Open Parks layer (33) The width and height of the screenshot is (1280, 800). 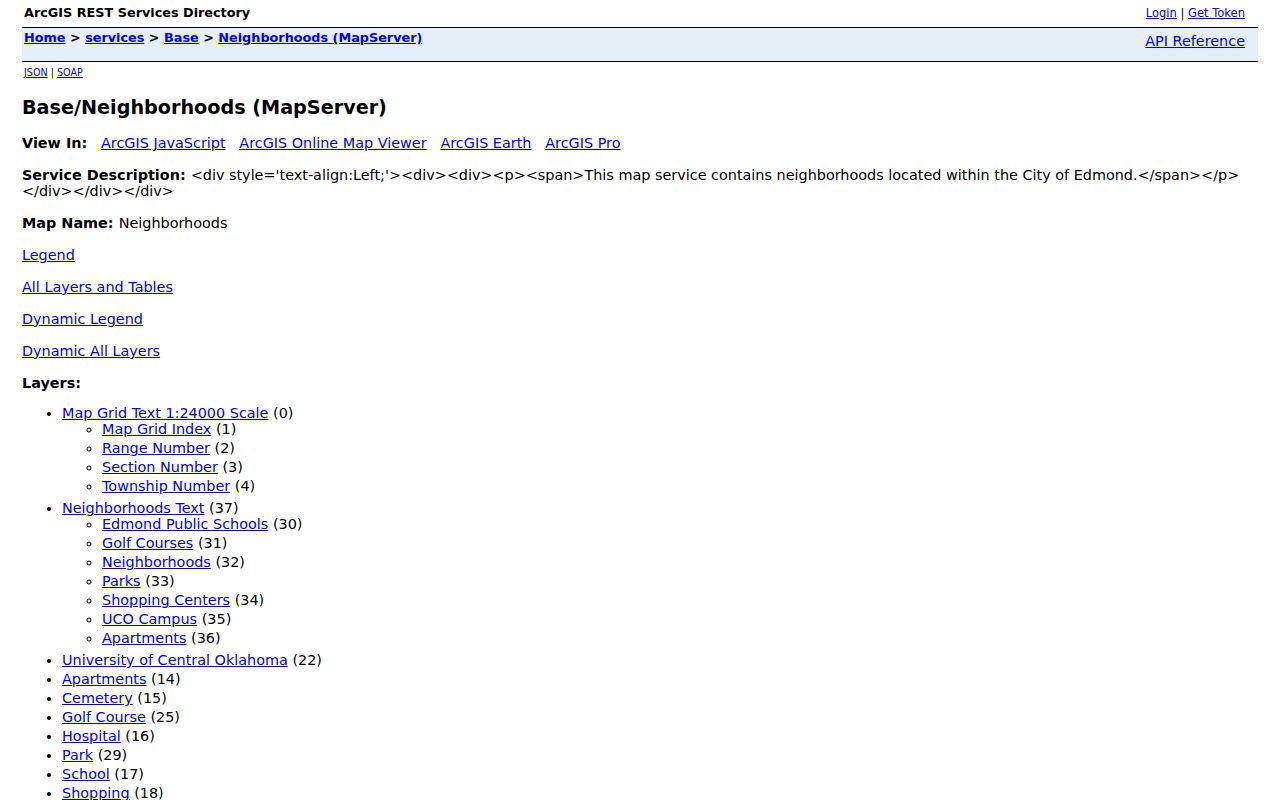[121, 581]
